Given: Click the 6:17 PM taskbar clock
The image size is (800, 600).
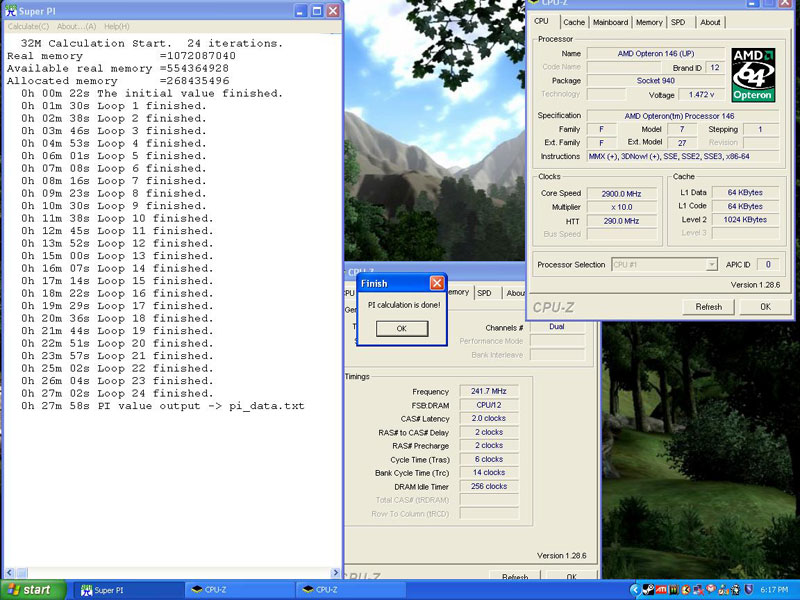Looking at the screenshot, I should [774, 590].
